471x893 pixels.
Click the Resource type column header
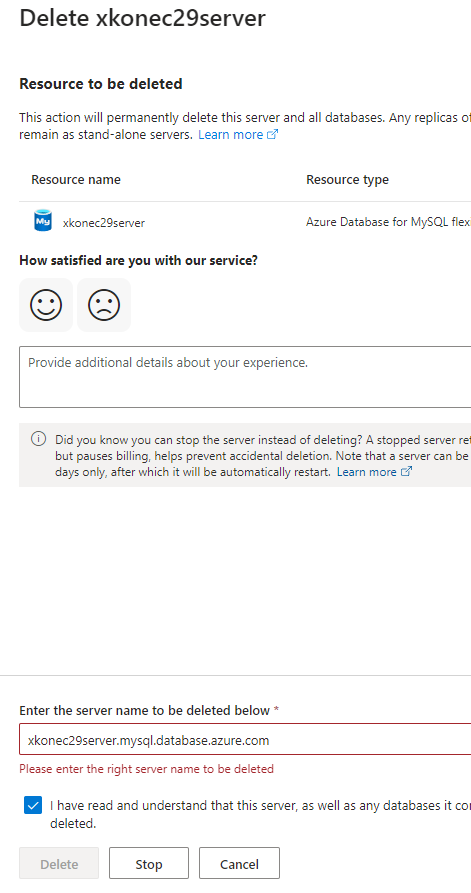point(347,179)
